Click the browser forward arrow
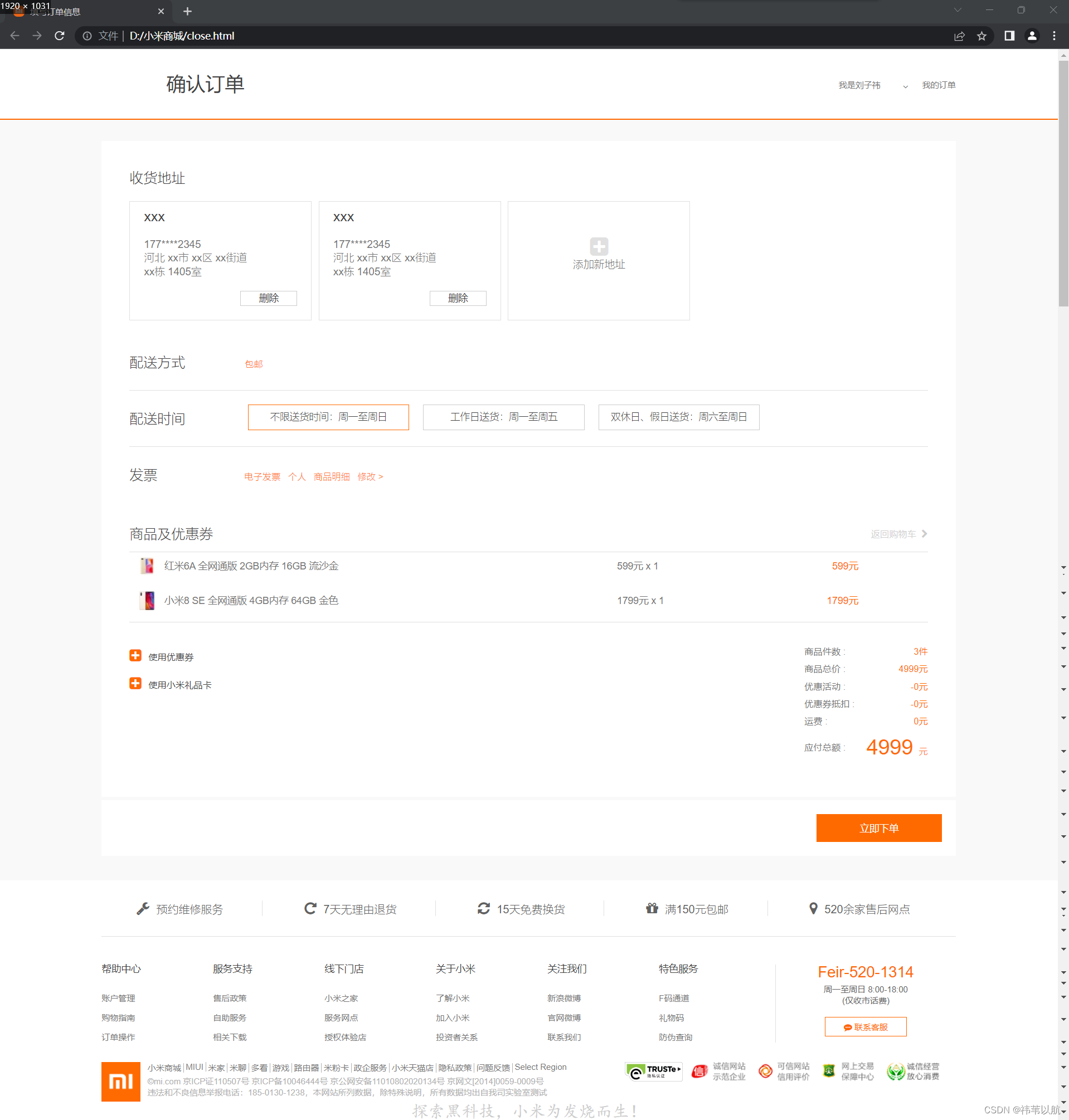The width and height of the screenshot is (1069, 1120). [x=37, y=36]
